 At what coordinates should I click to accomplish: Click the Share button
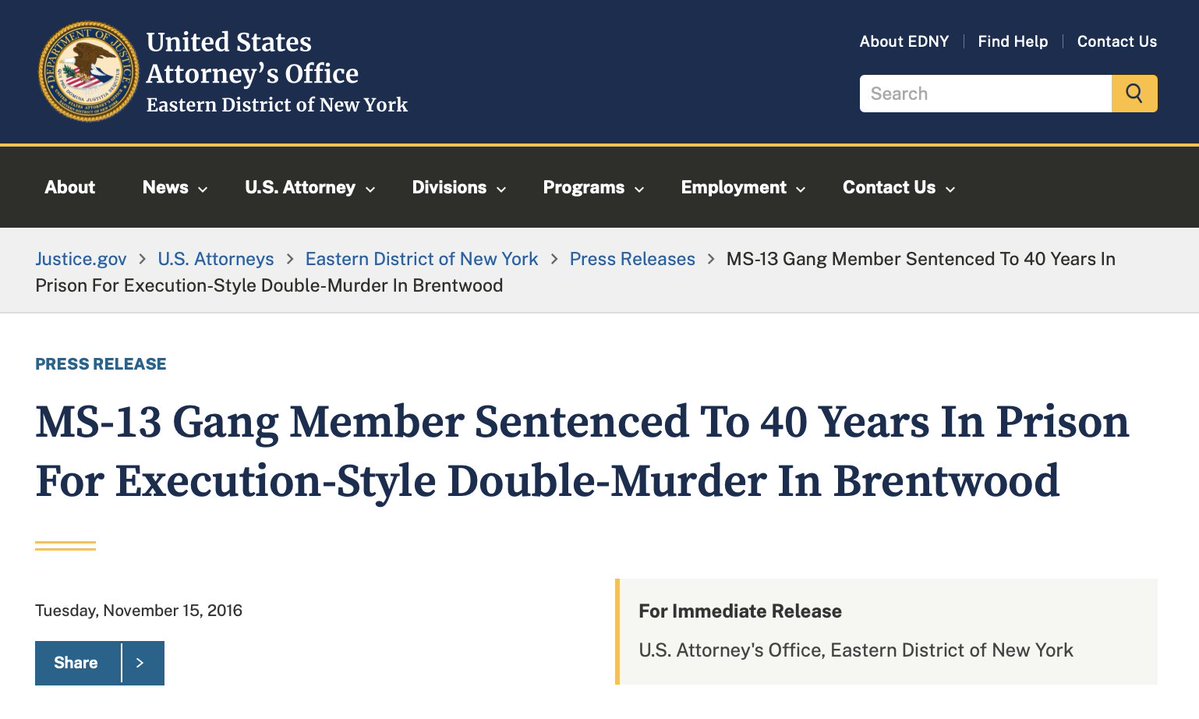pyautogui.click(x=77, y=663)
